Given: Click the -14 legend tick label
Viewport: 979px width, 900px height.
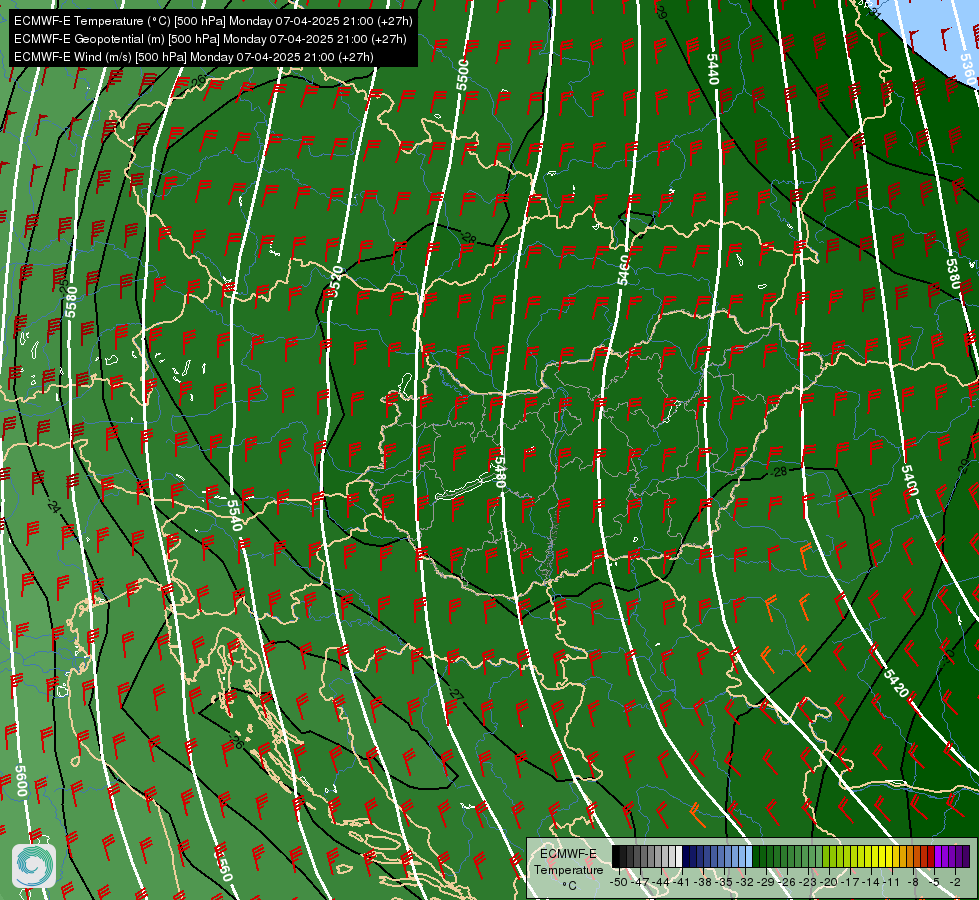Looking at the screenshot, I should (870, 882).
